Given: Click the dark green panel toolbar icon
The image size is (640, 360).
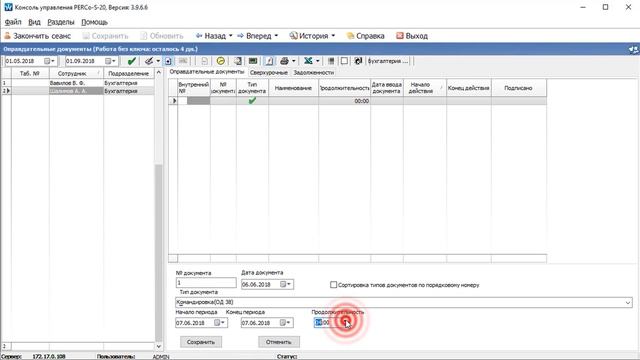Looking at the screenshot, I should 253,61.
